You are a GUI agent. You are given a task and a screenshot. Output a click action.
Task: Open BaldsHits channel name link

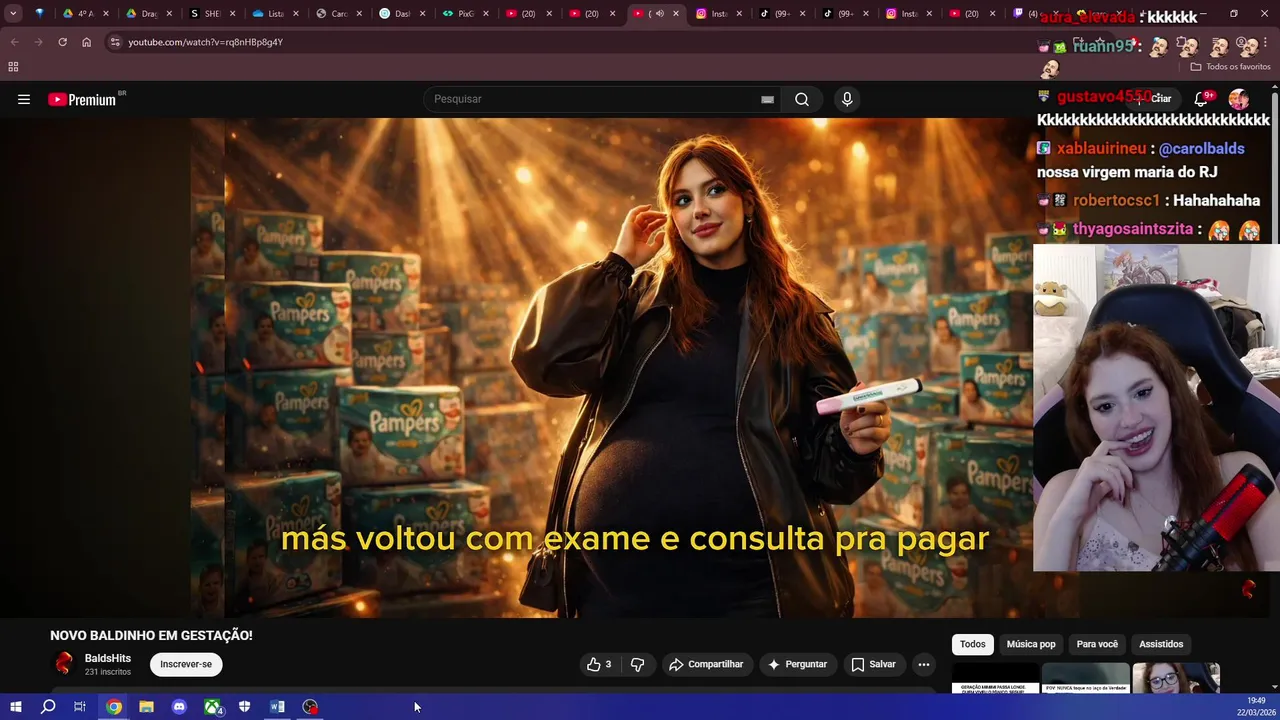click(x=108, y=658)
